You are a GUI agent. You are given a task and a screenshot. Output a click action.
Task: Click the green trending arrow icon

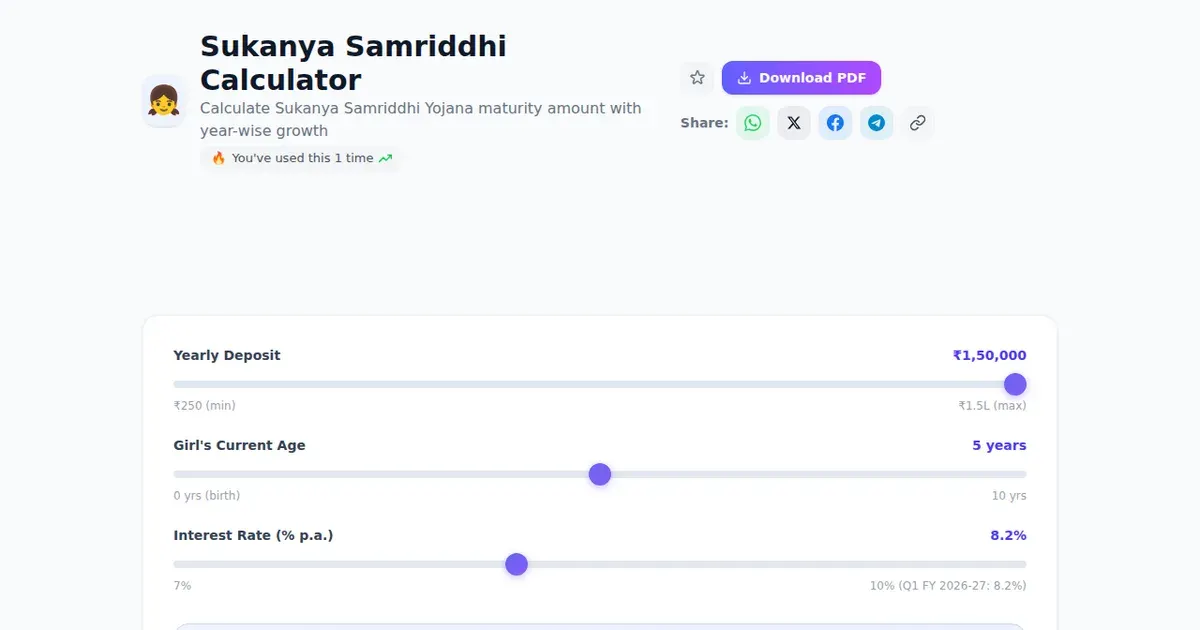pyautogui.click(x=385, y=158)
